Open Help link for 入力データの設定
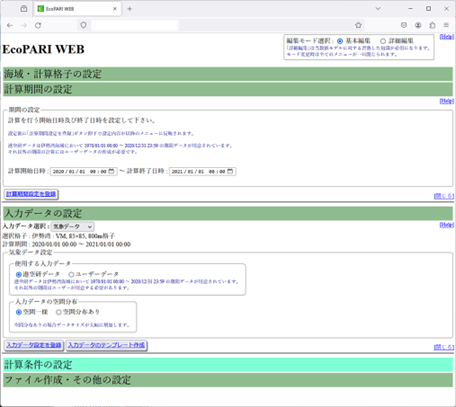This screenshot has width=456, height=407. click(447, 225)
